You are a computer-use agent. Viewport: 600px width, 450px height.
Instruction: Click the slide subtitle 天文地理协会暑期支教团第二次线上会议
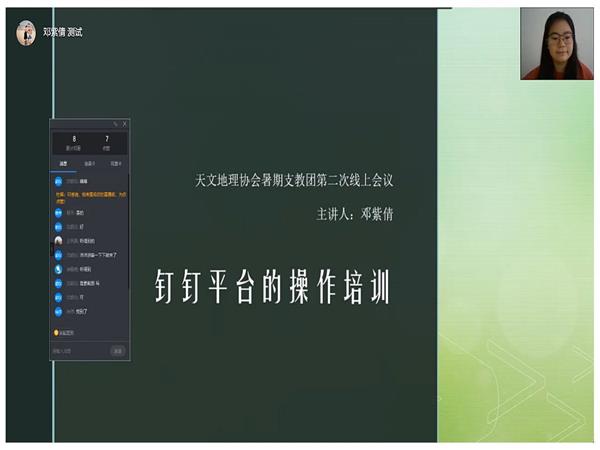coord(294,180)
